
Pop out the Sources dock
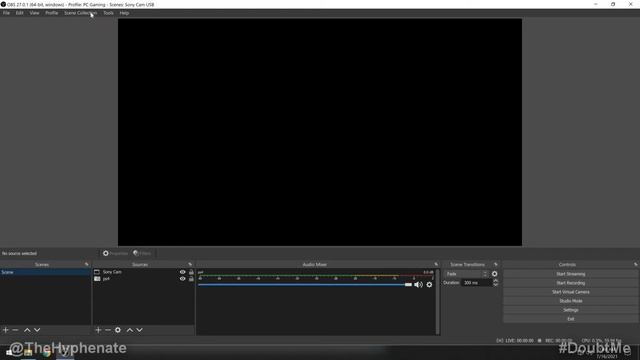pyautogui.click(x=190, y=264)
